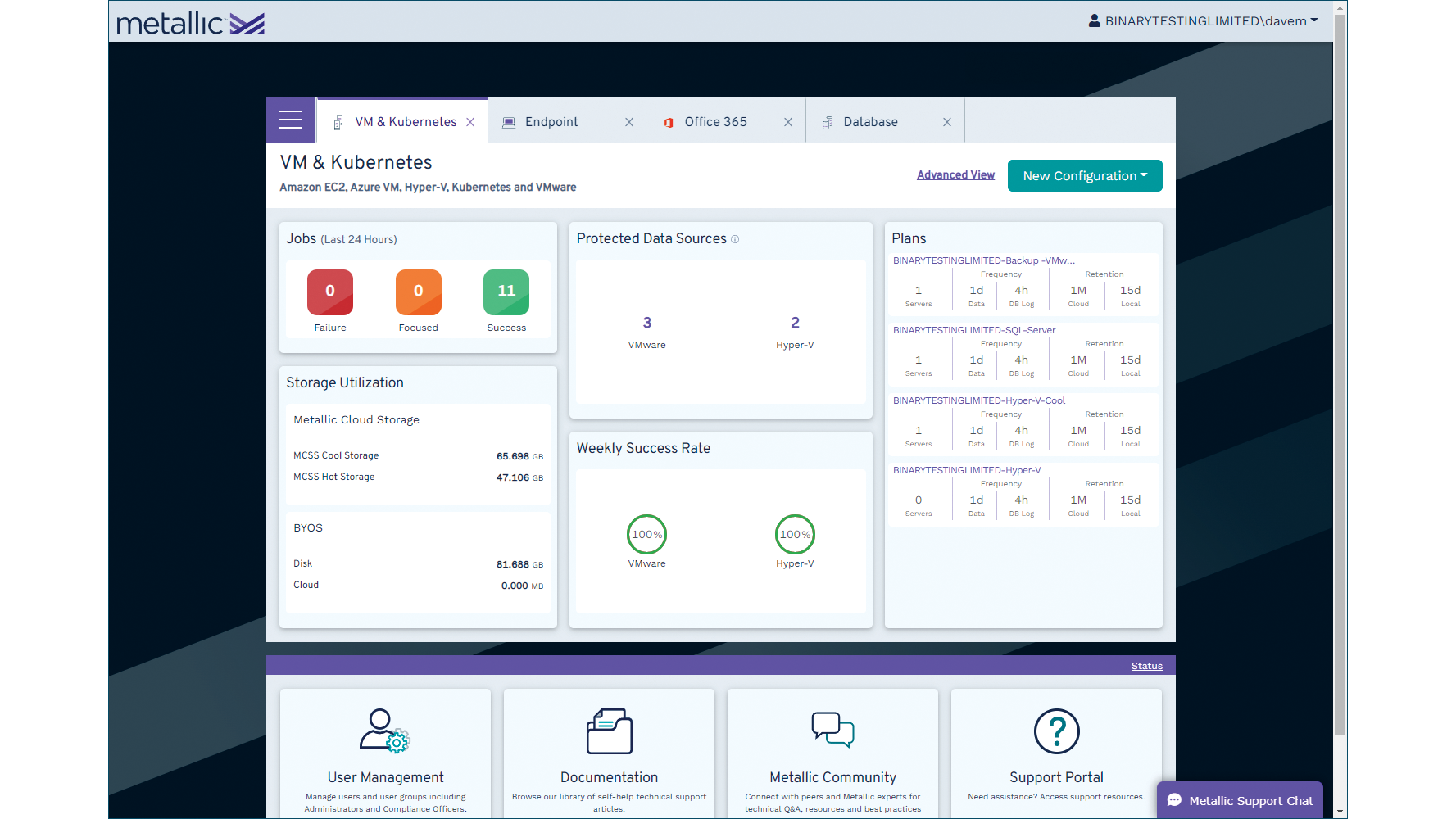The width and height of the screenshot is (1456, 819).
Task: Open Metallic Support Chat
Action: tap(1239, 800)
